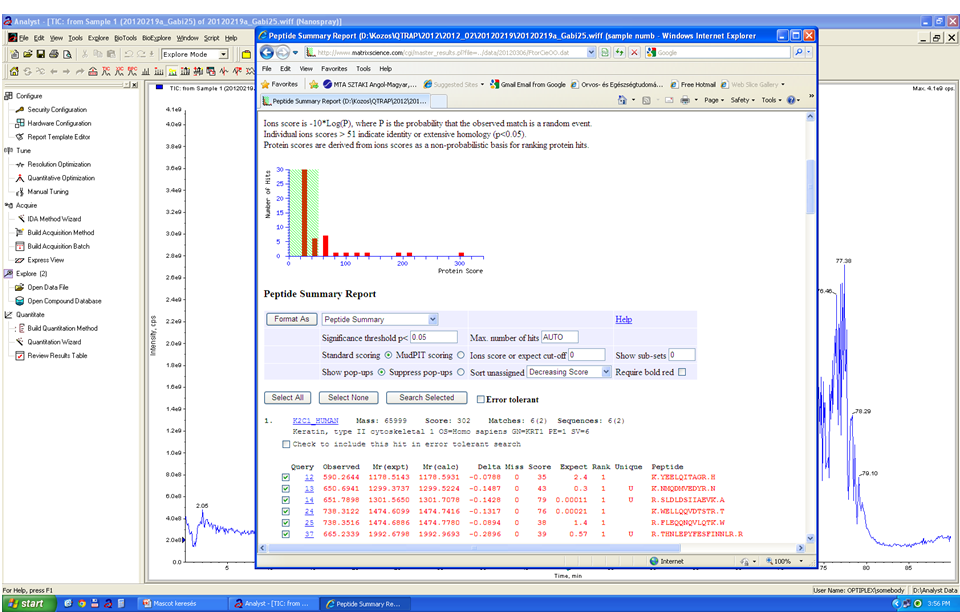The image size is (960, 612).
Task: Click New document icon in Analyst toolbar
Action: pos(14,54)
